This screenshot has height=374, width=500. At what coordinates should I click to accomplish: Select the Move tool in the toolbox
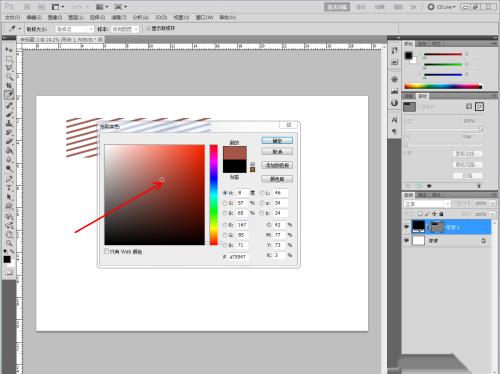[9, 50]
